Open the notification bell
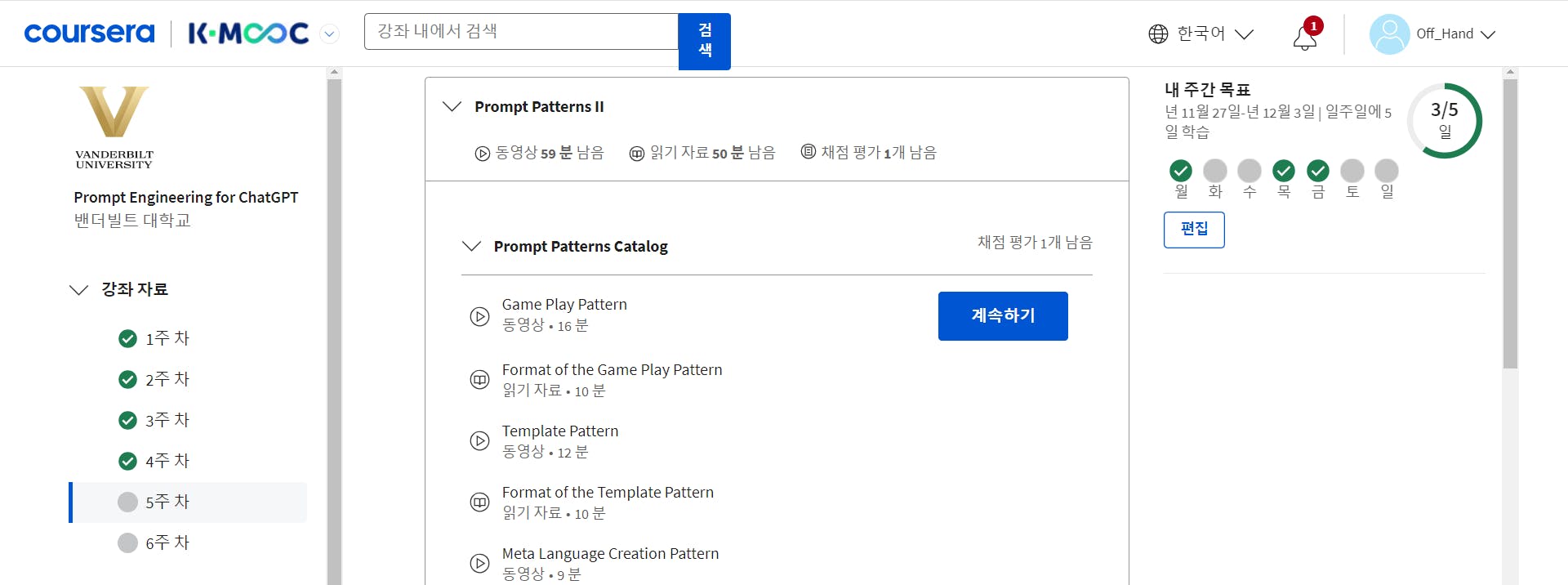 (1304, 38)
